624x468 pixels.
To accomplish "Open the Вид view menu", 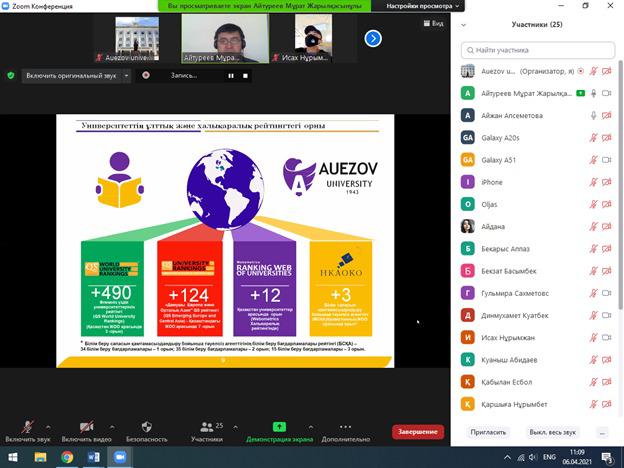I will tap(434, 23).
